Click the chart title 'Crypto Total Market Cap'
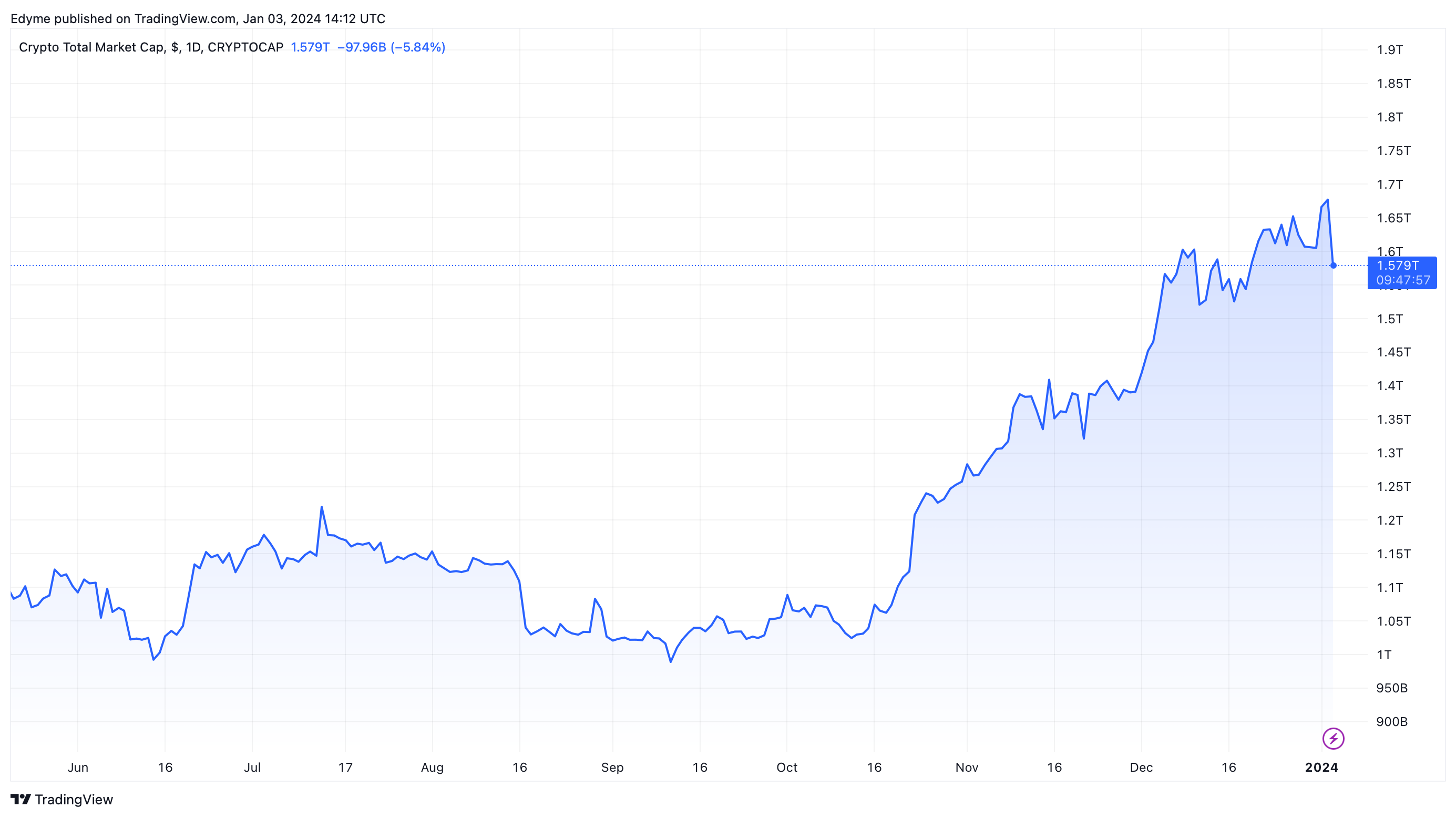This screenshot has width=1456, height=818. point(91,47)
